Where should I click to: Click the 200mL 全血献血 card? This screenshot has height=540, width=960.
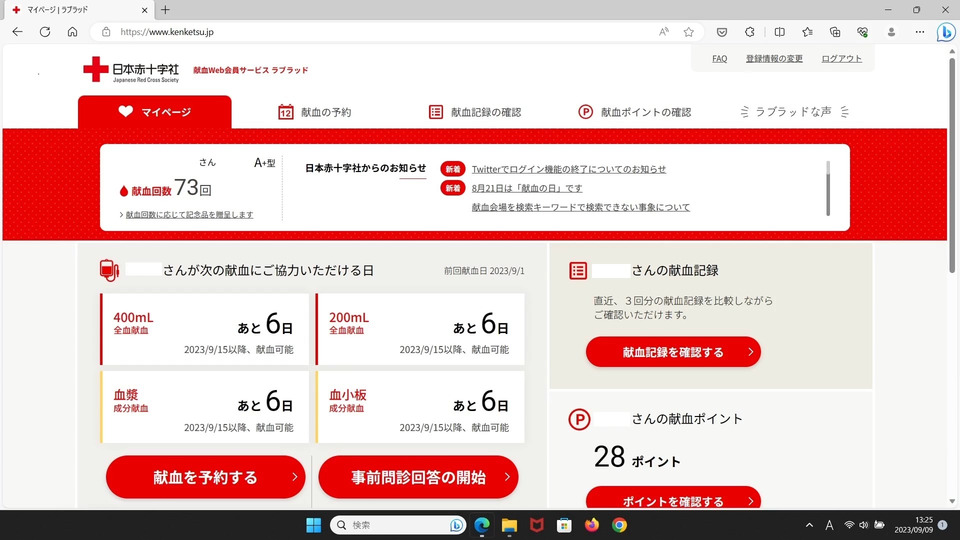(x=420, y=329)
